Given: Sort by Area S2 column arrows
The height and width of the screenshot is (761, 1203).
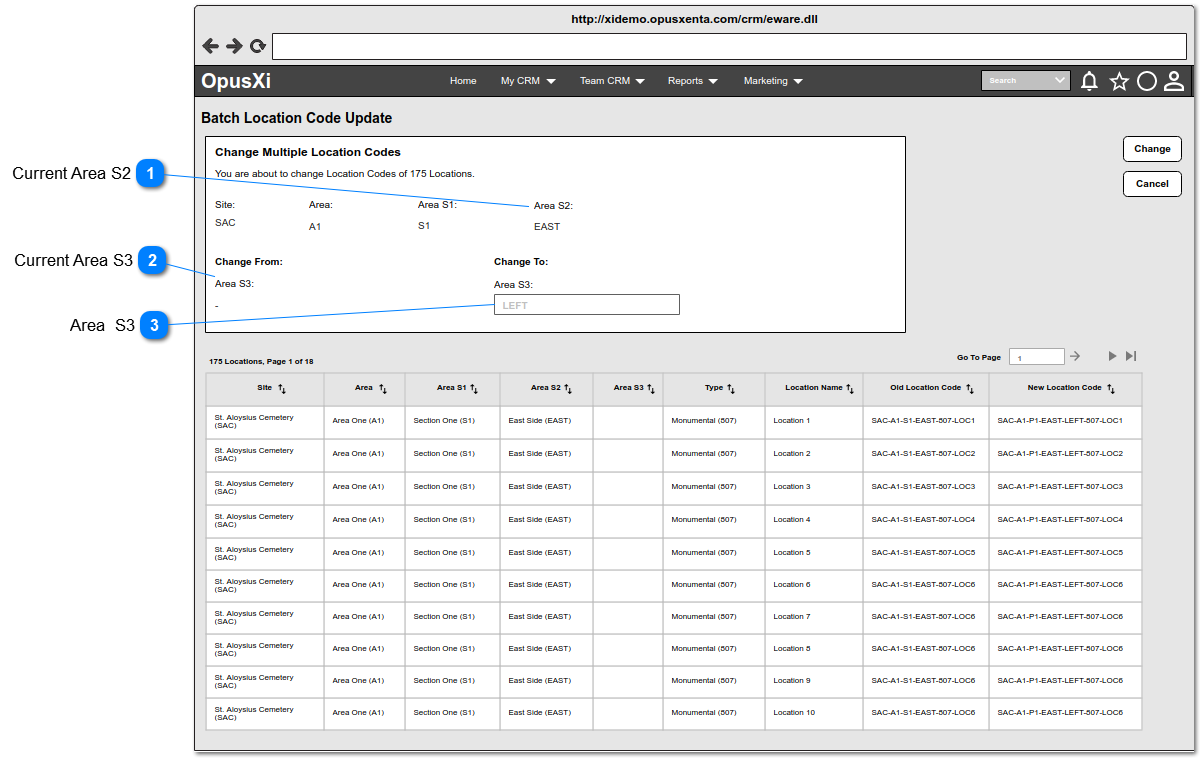Looking at the screenshot, I should [568, 388].
